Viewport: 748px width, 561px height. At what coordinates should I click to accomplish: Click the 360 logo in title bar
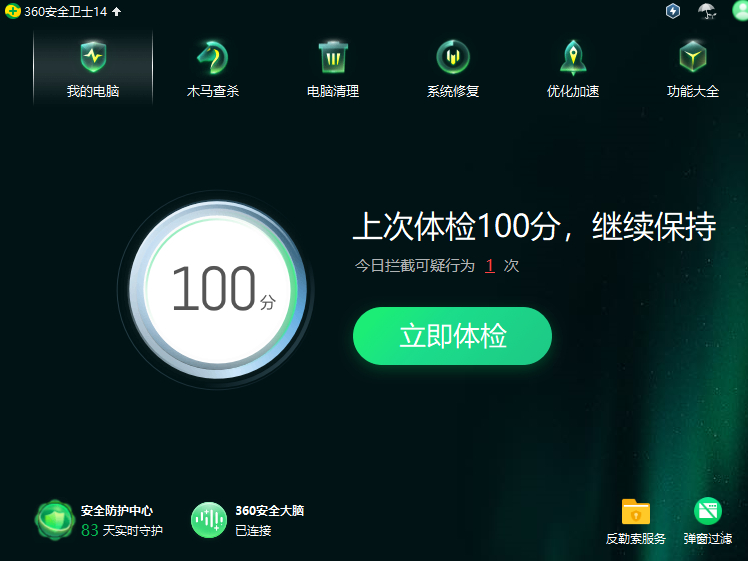(13, 11)
